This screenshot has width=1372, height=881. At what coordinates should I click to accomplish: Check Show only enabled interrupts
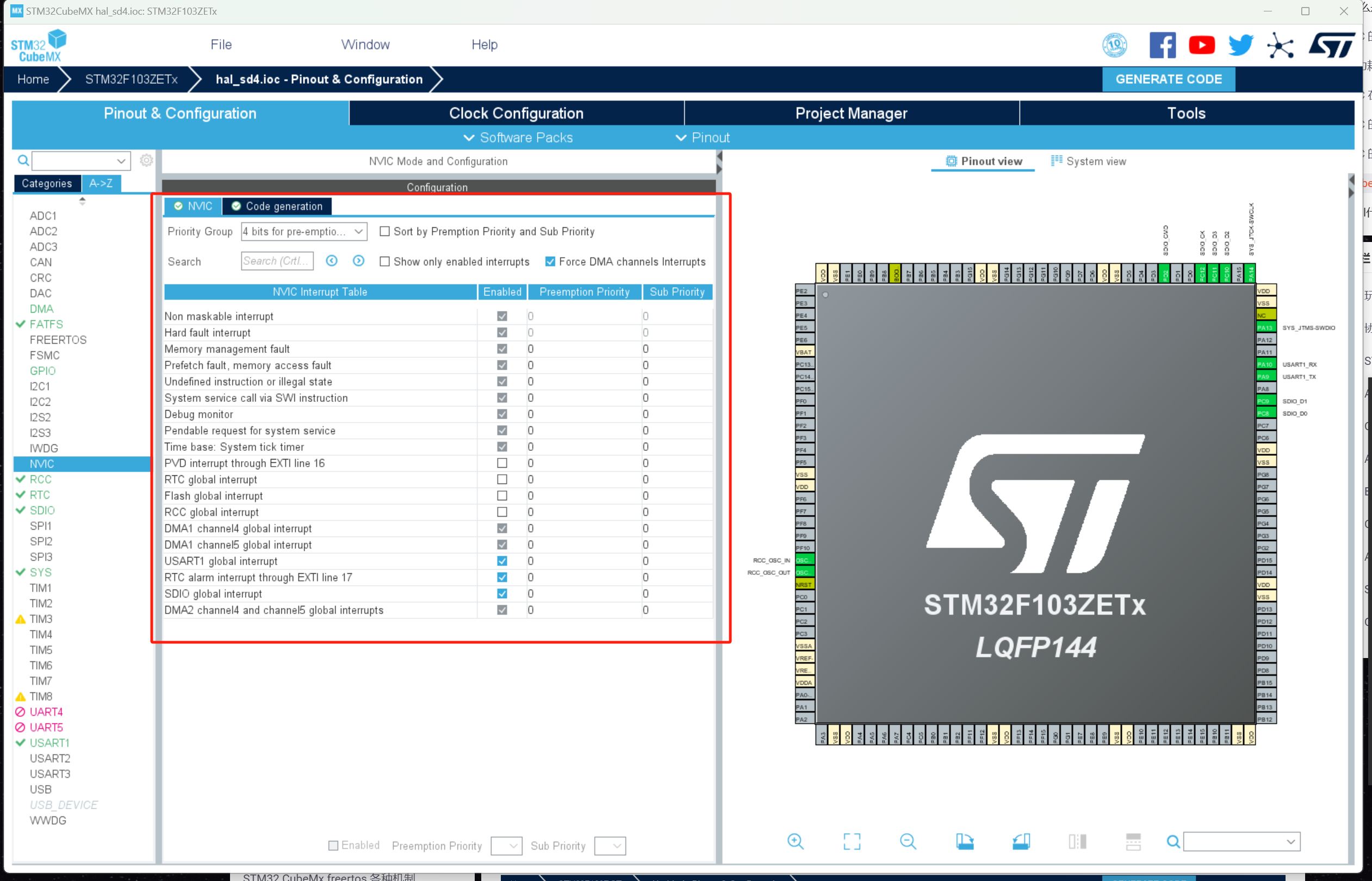click(x=385, y=262)
